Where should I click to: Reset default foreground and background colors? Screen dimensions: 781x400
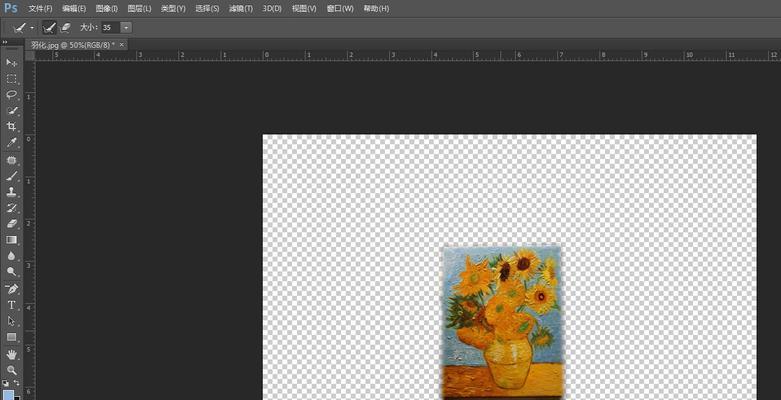coord(5,383)
